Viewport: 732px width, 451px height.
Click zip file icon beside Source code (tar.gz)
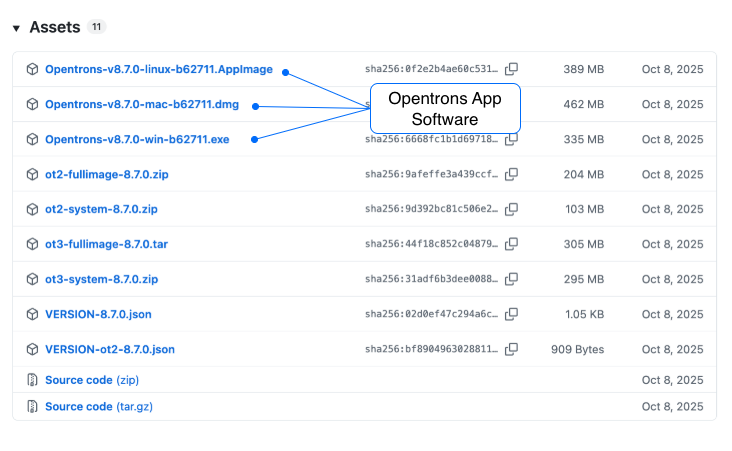tap(32, 407)
